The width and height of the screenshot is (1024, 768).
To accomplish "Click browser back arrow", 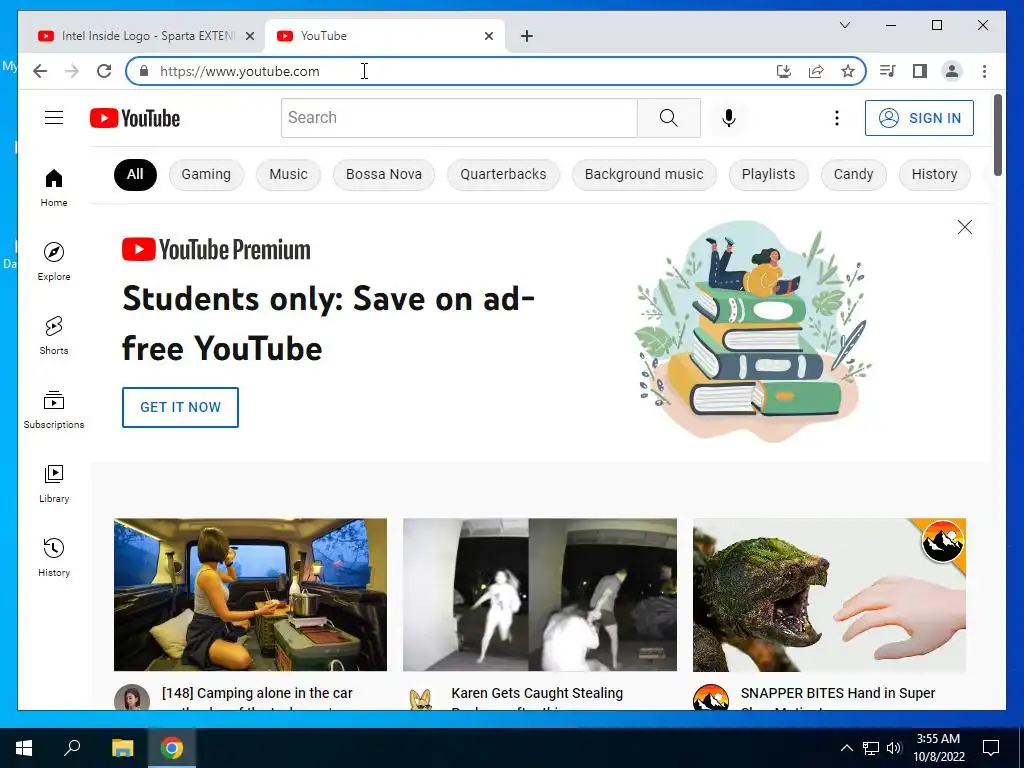I will [40, 71].
